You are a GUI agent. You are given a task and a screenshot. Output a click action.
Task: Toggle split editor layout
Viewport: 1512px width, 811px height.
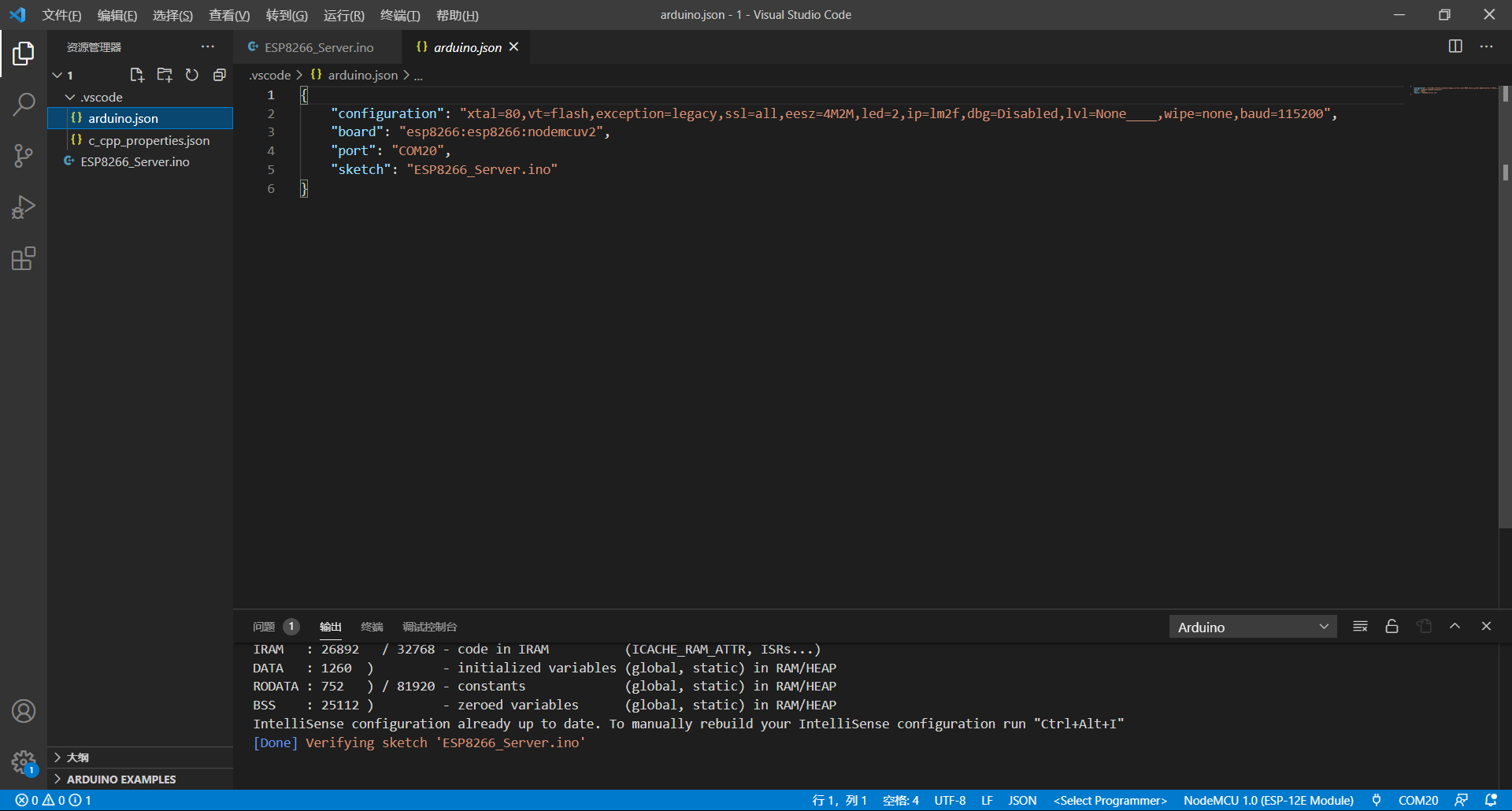click(x=1454, y=46)
